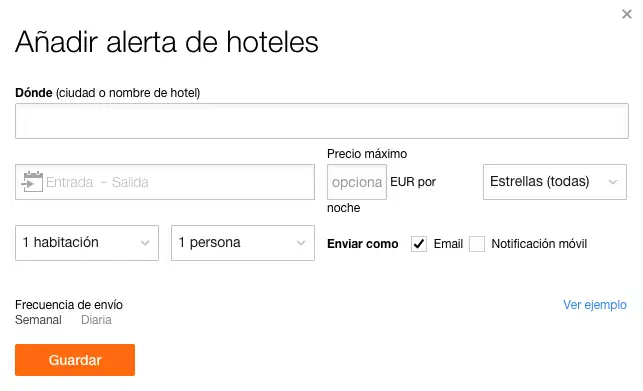
Task: Select Semanal sending frequency
Action: (38, 320)
